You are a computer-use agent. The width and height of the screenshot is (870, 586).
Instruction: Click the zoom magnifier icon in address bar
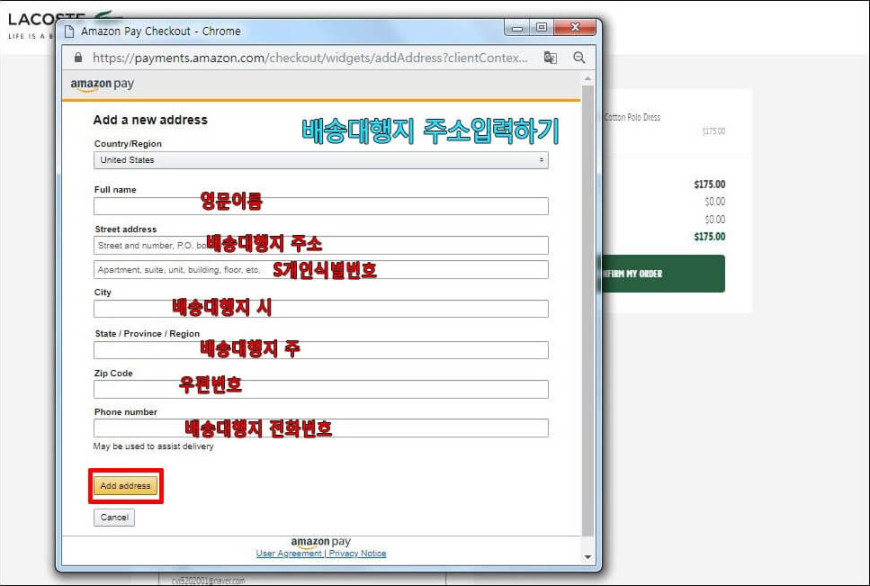point(579,58)
